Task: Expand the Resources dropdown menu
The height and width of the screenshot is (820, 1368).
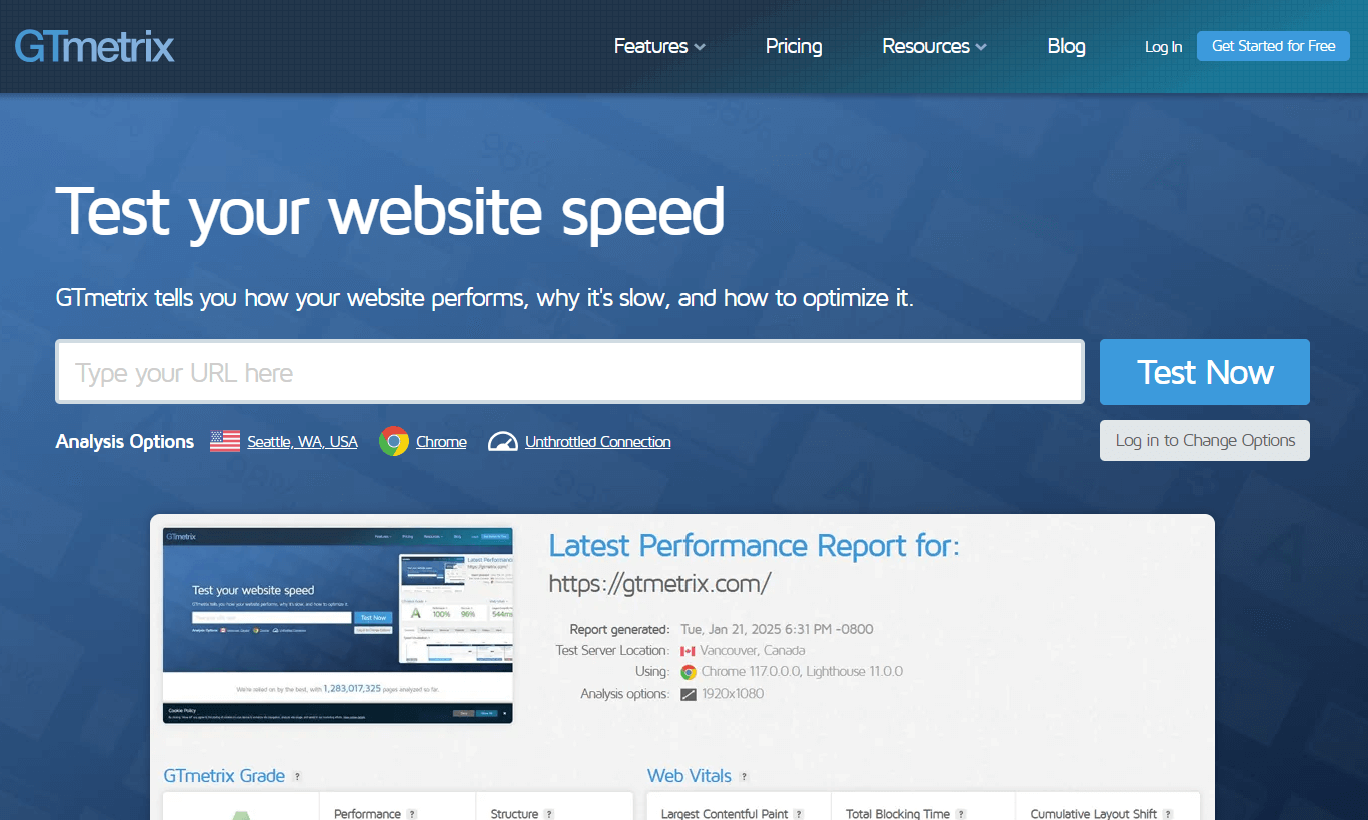Action: click(x=933, y=46)
